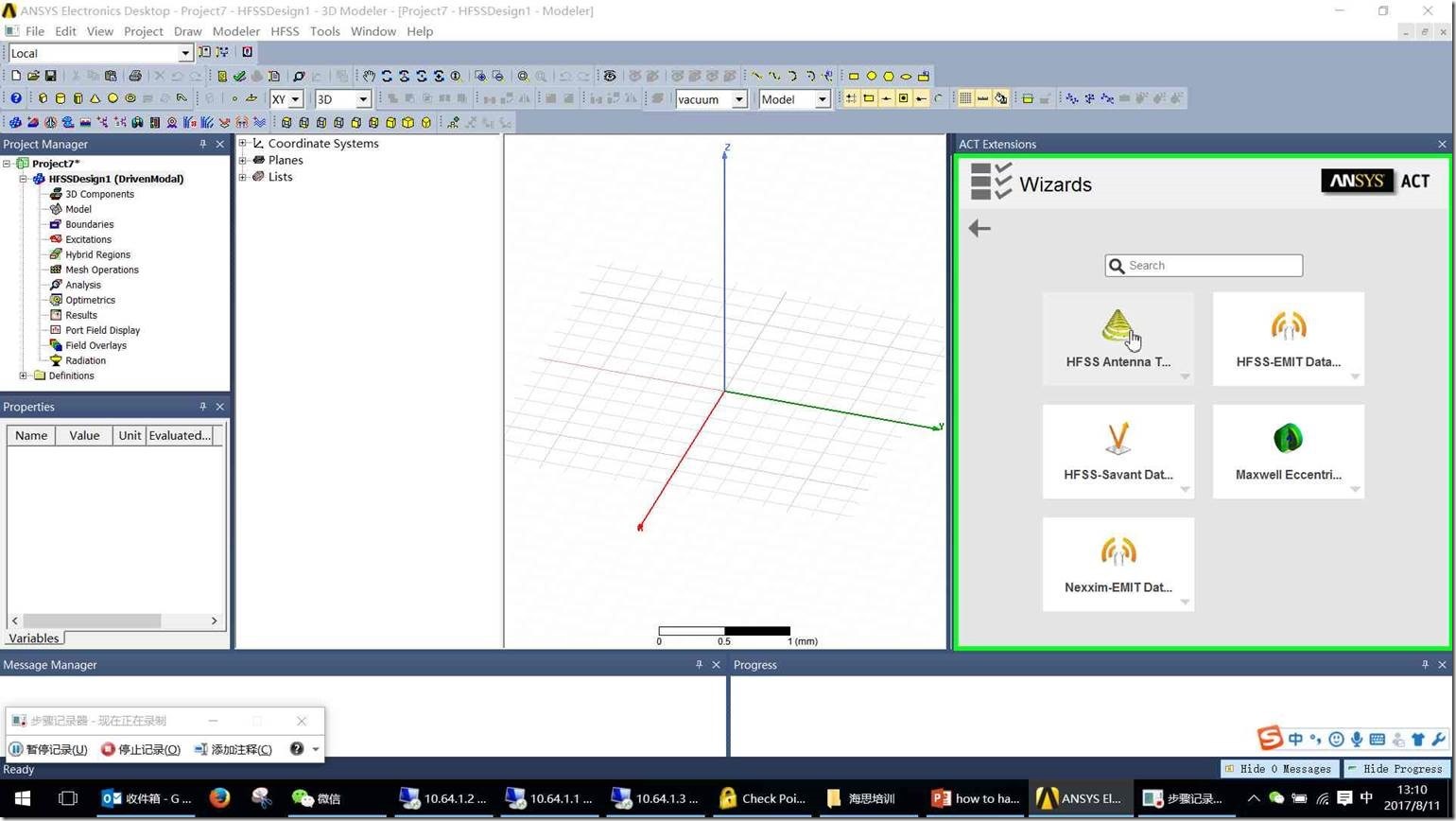Select the Draw ellipse tool
The image size is (1456, 821).
tap(906, 76)
